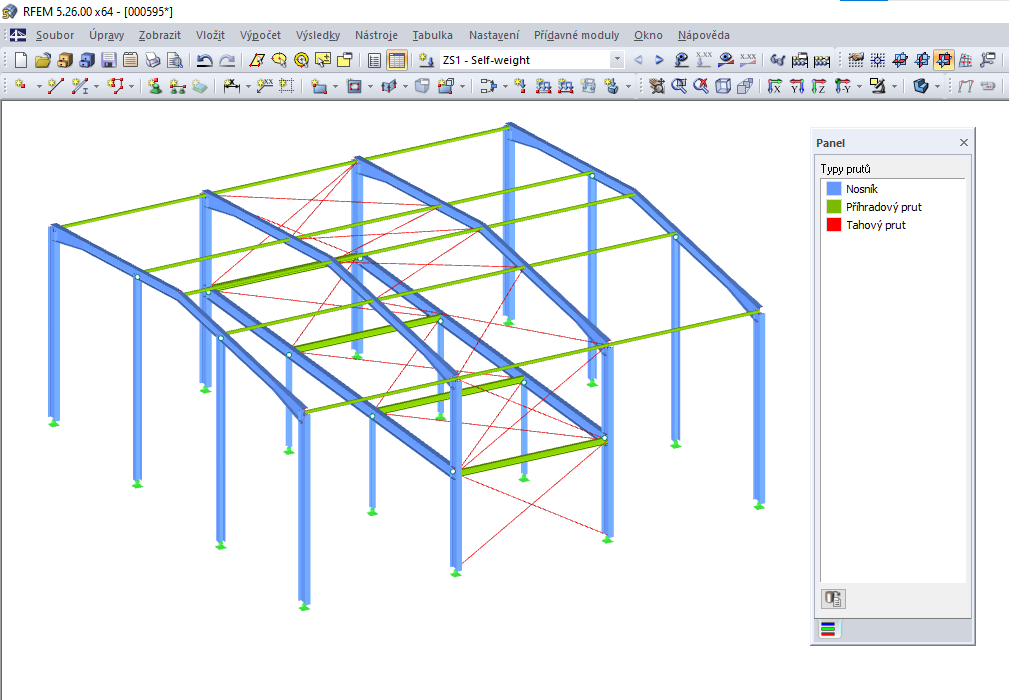The image size is (1009, 700).
Task: Open the new node dropdown arrow
Action: 38,86
